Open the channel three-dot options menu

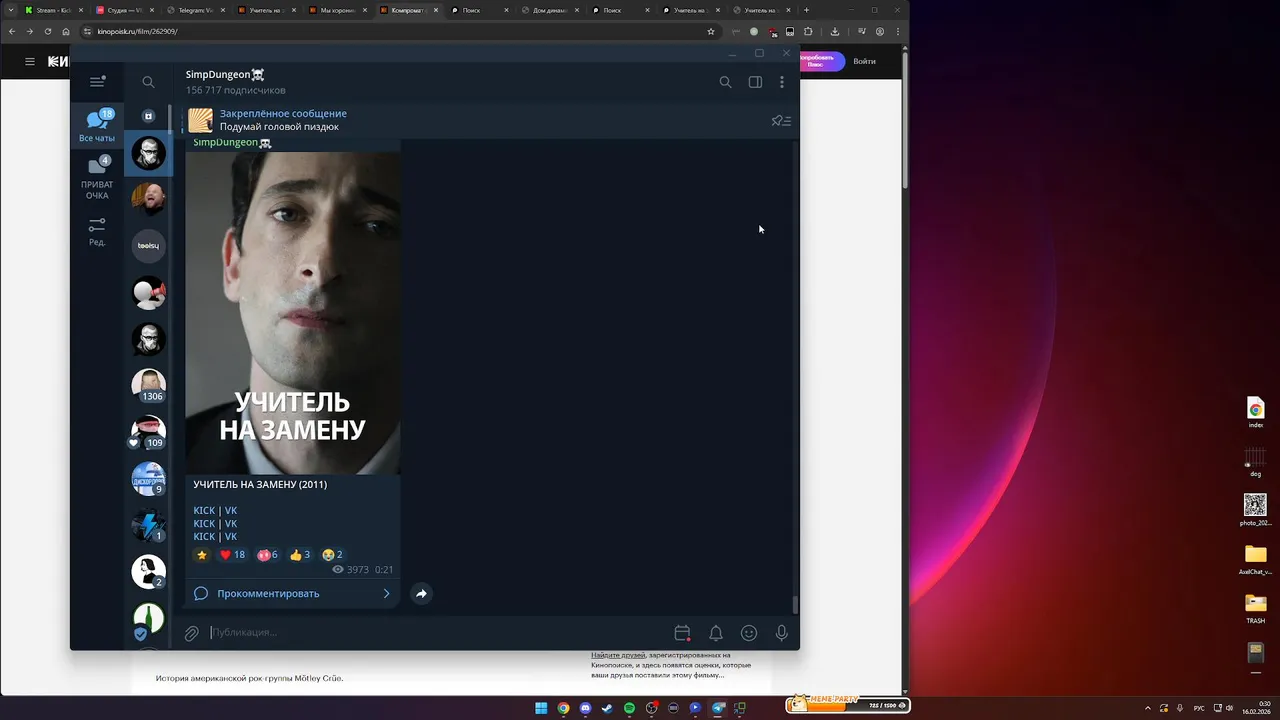(782, 82)
